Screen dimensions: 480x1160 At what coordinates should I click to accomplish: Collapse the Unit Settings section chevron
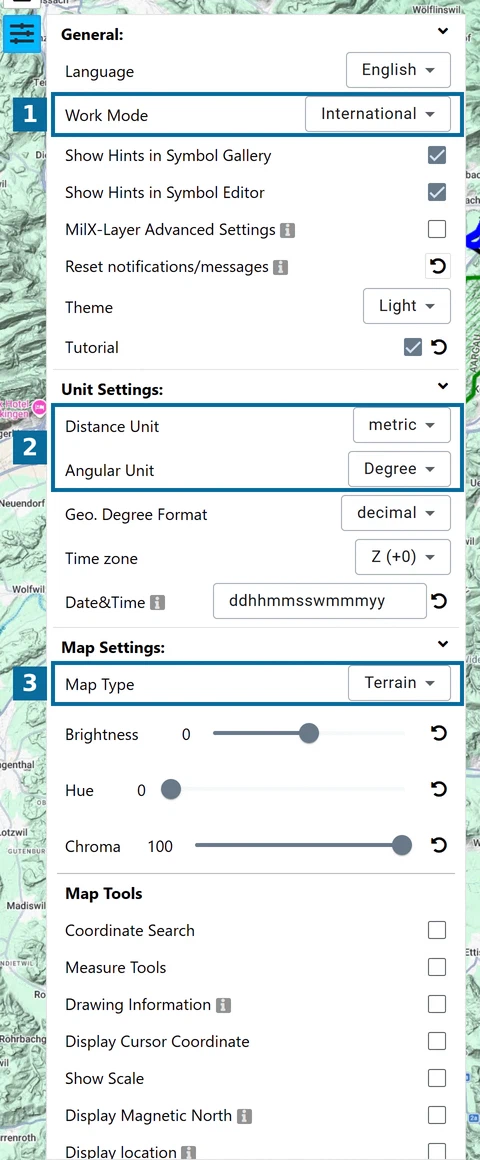pos(442,385)
